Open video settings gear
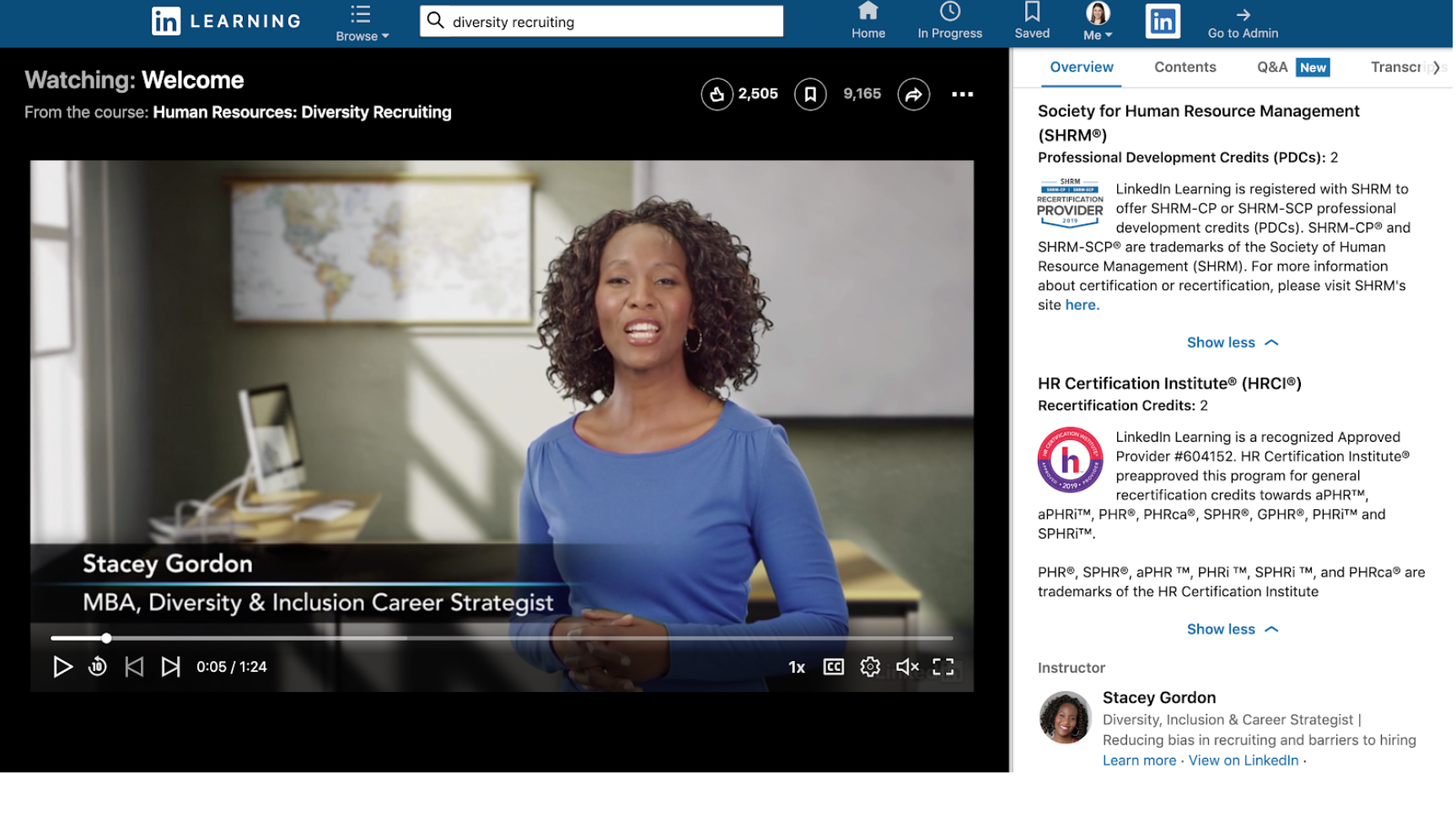This screenshot has height=816, width=1456. click(870, 667)
